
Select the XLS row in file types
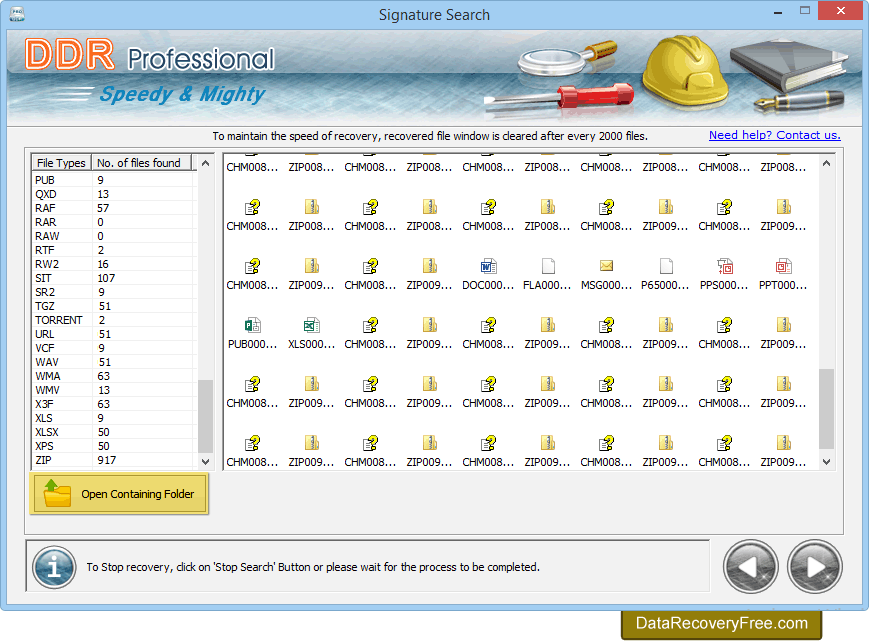(114, 418)
